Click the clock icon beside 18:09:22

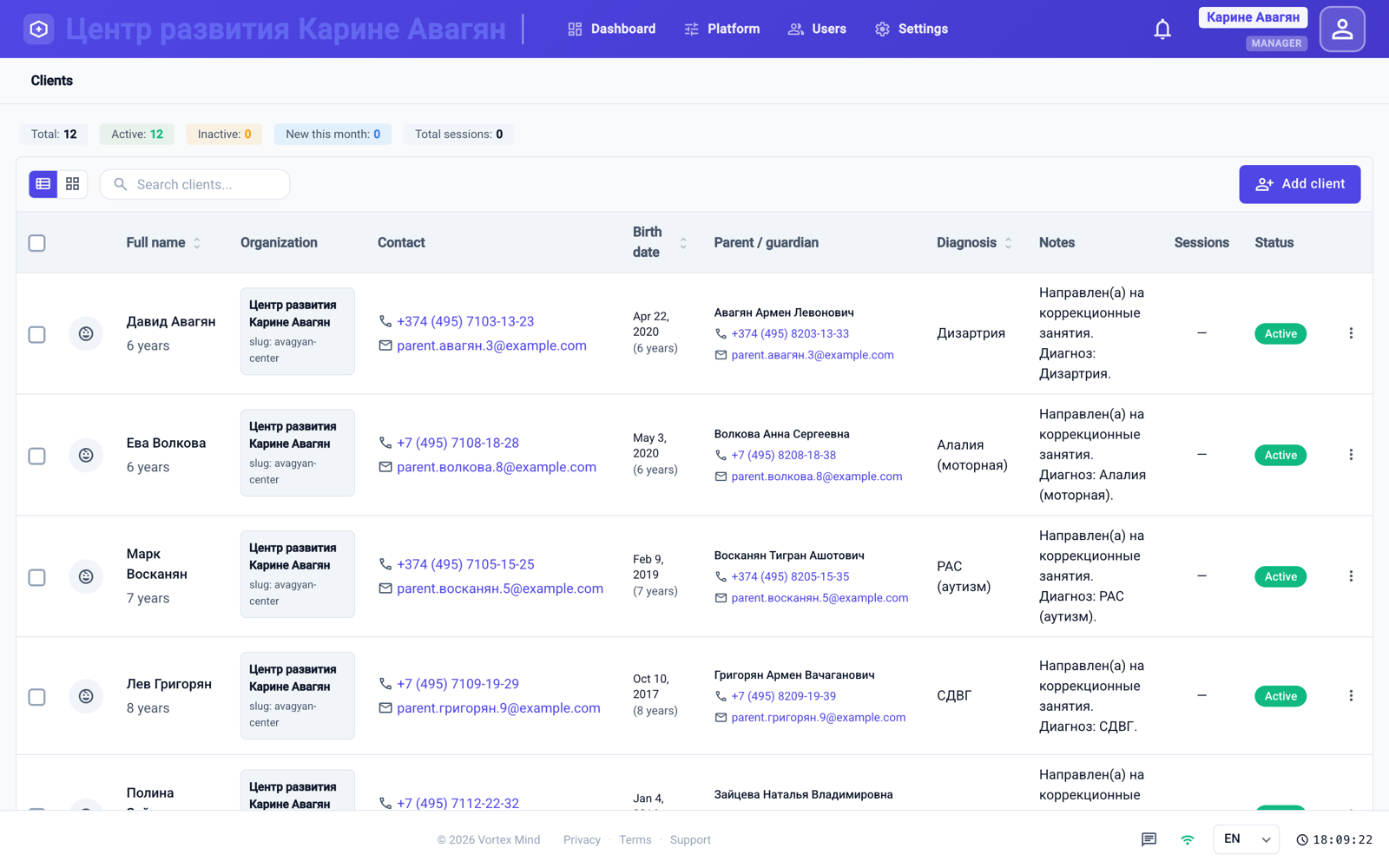1302,840
